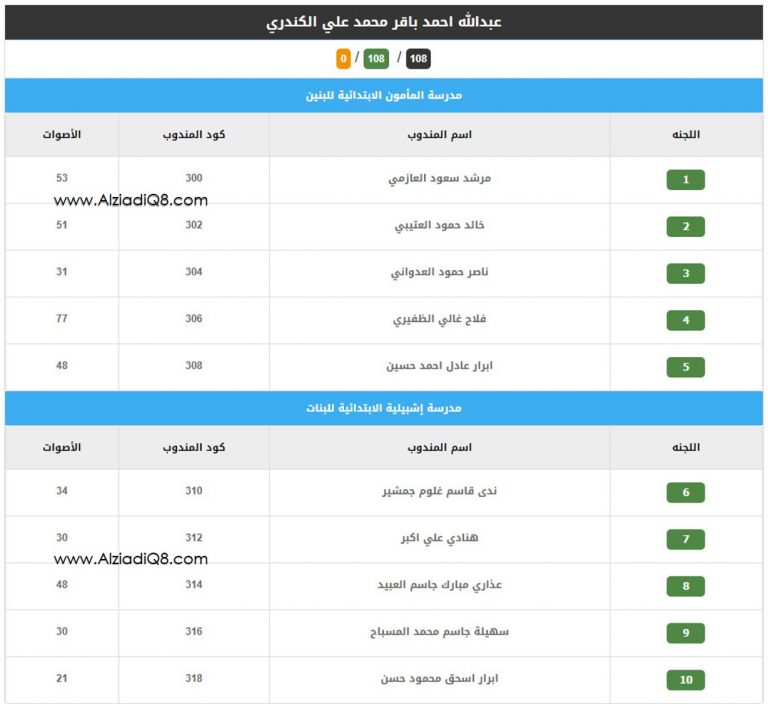
Task: Select the مدرسة إشبيلية الابتدائية للبنات section header
Action: coord(383,409)
